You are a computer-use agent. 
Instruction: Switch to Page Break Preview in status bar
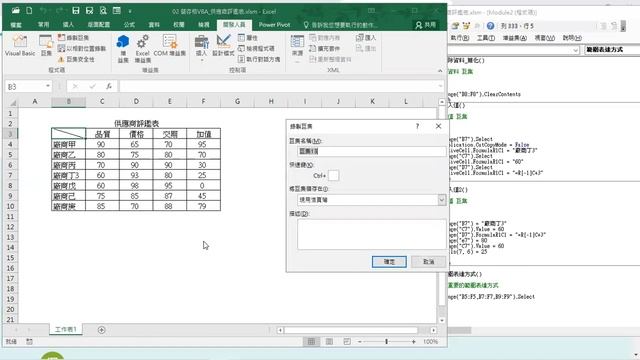pos(347,342)
